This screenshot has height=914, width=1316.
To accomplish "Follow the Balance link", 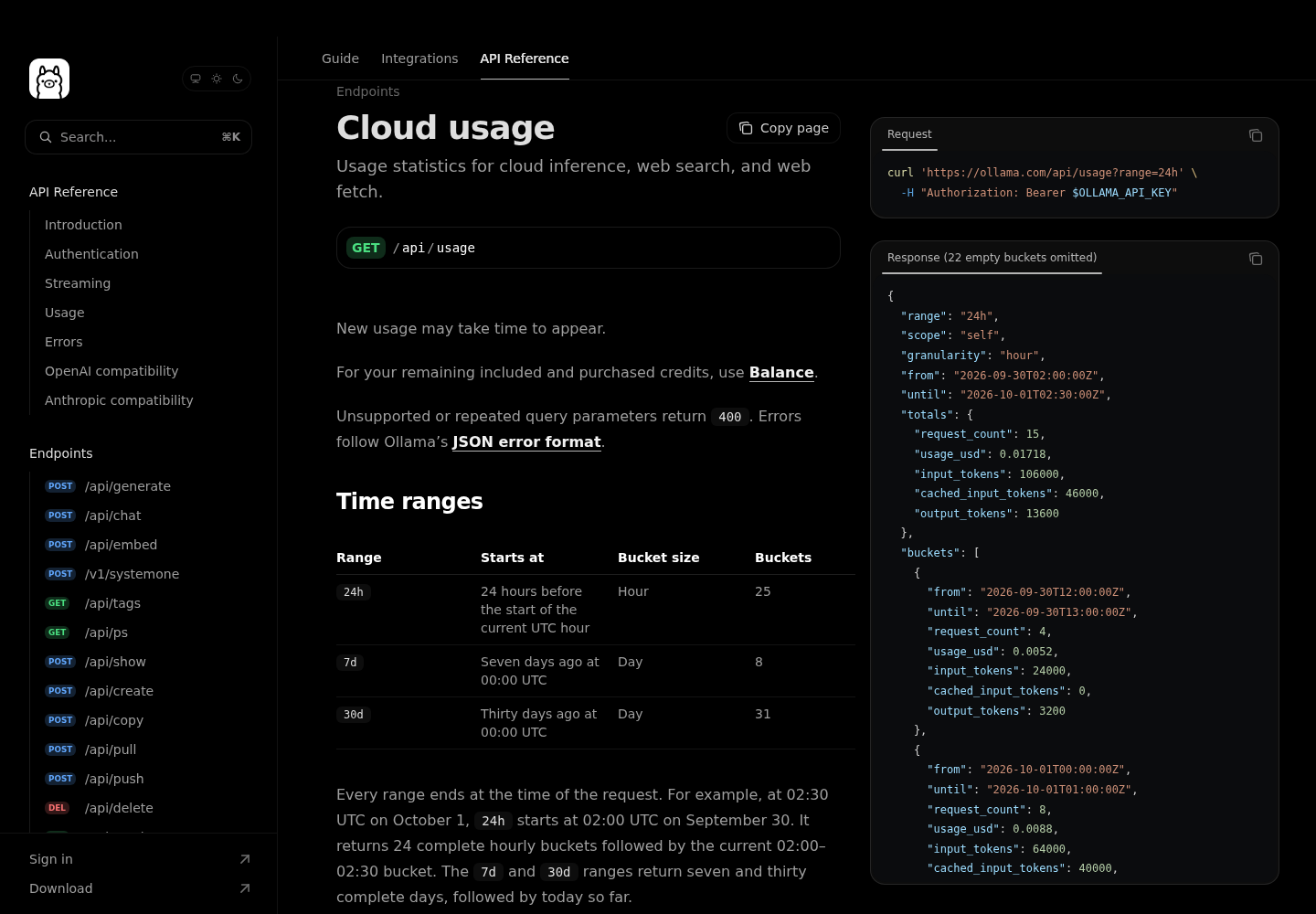I will pos(781,372).
